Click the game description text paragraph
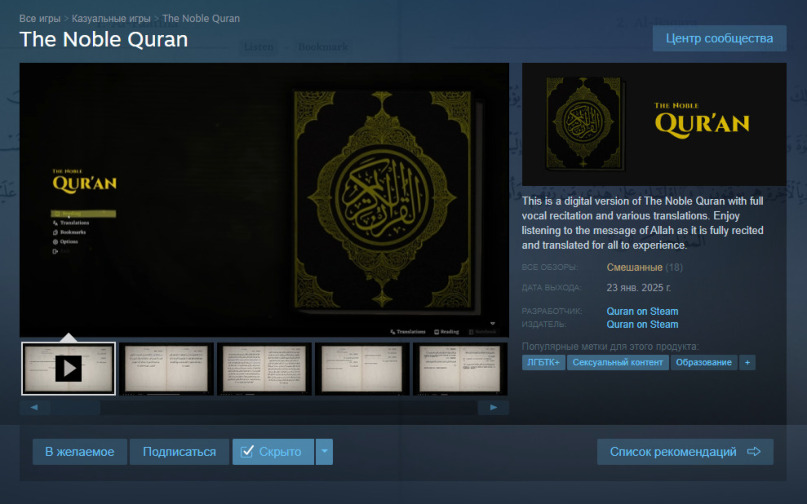 tap(643, 223)
